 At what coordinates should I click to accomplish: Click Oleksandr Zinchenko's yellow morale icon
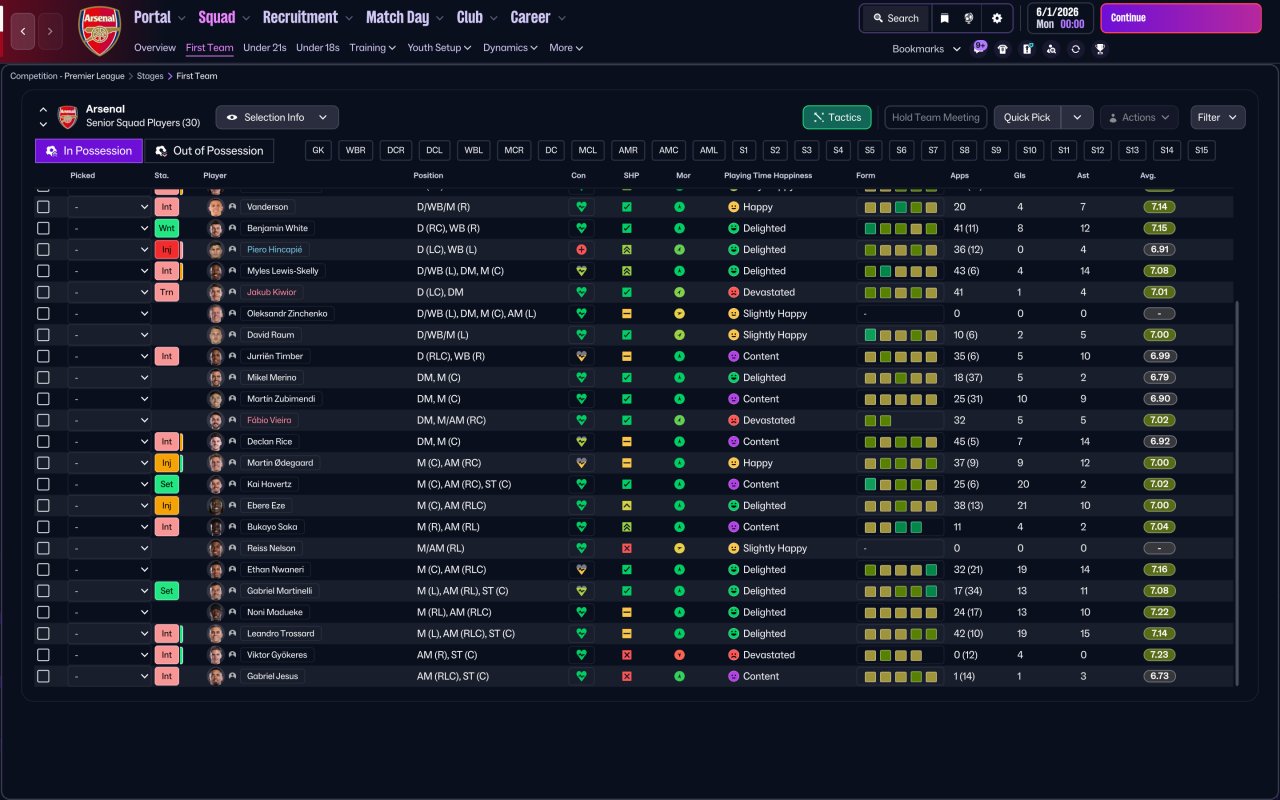679,313
